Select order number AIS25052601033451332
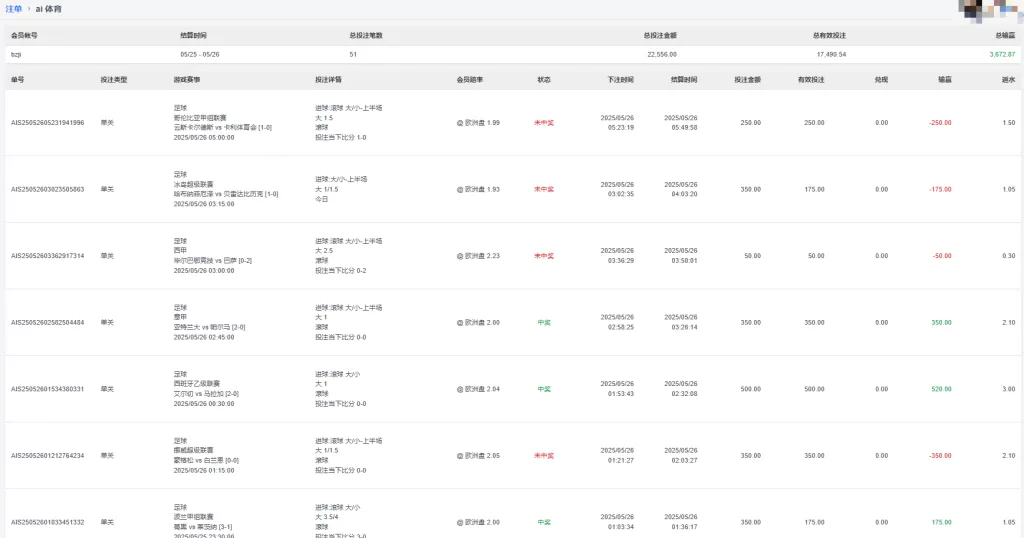This screenshot has height=538, width=1024. [48, 522]
